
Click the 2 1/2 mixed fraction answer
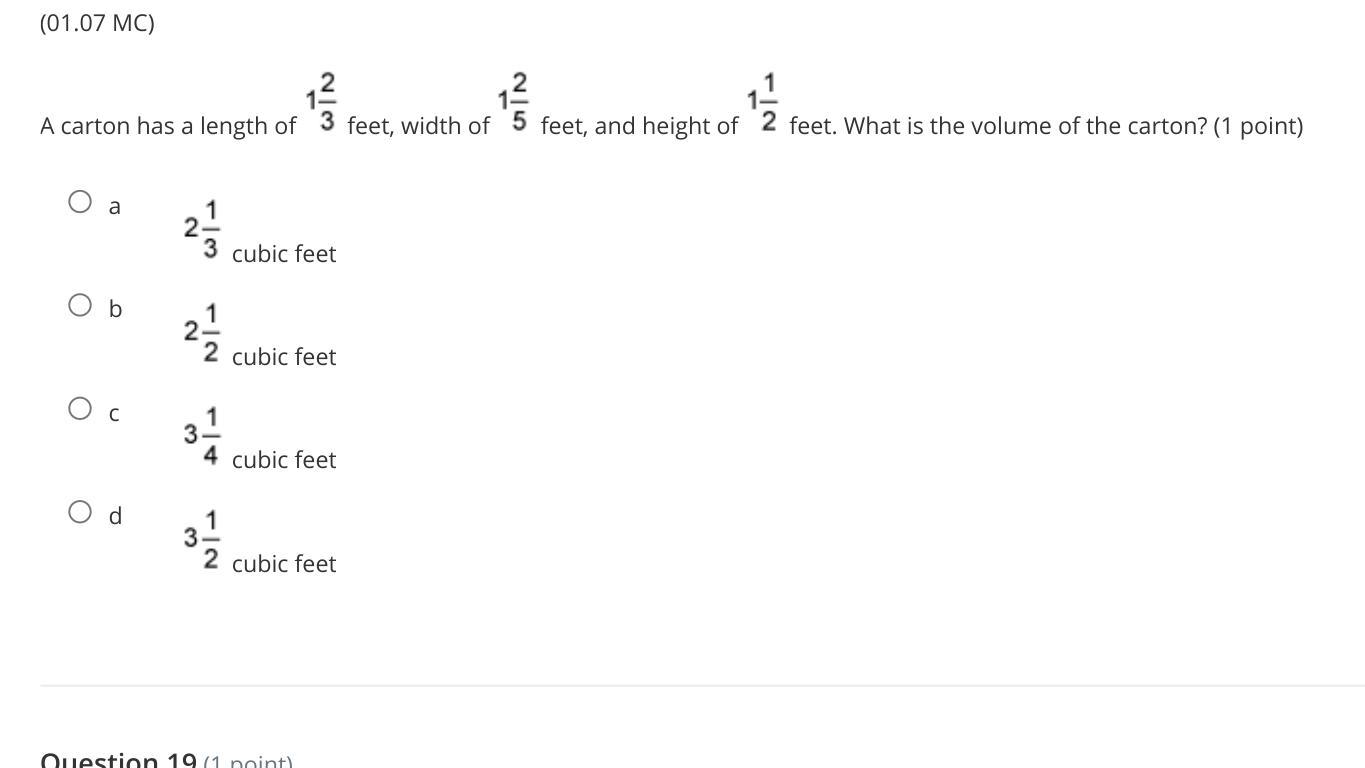pos(202,332)
